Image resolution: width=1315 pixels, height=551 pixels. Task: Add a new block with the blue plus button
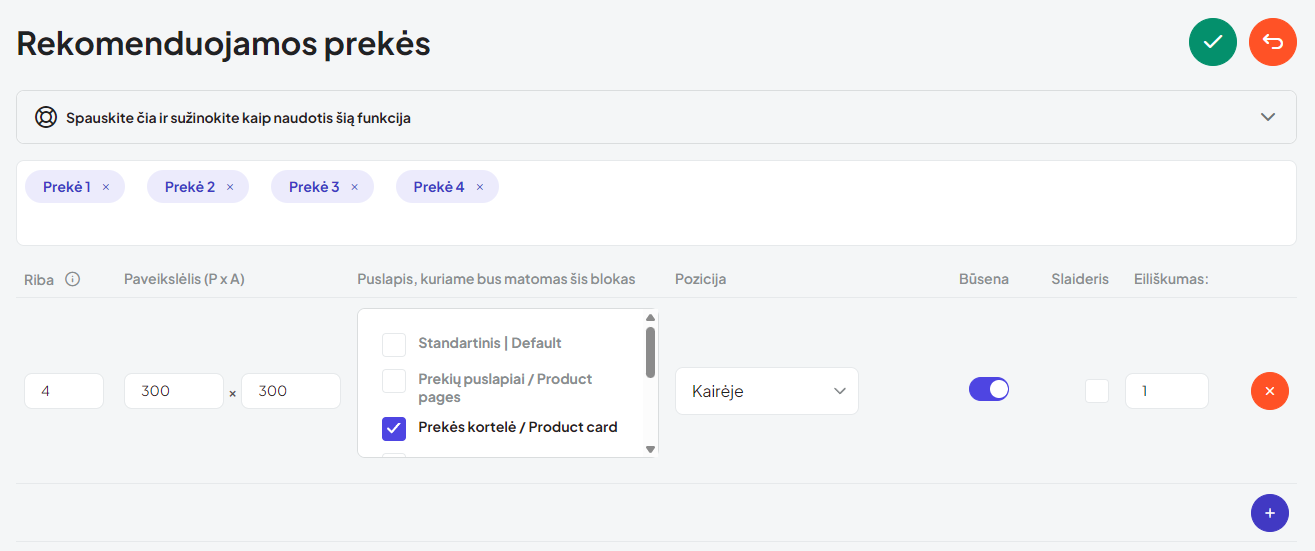point(1270,513)
